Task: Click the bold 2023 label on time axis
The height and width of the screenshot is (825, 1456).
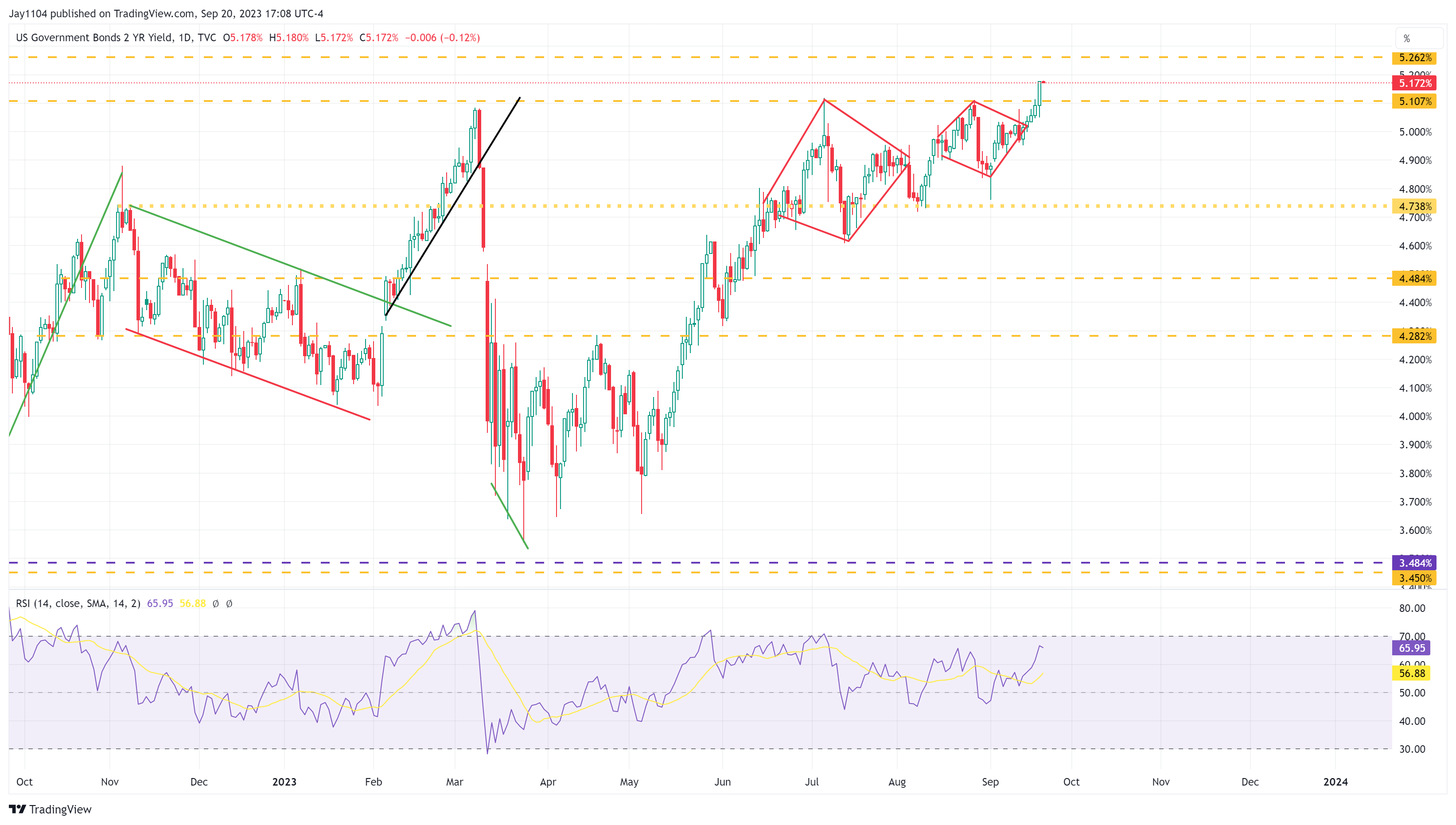Action: [284, 782]
